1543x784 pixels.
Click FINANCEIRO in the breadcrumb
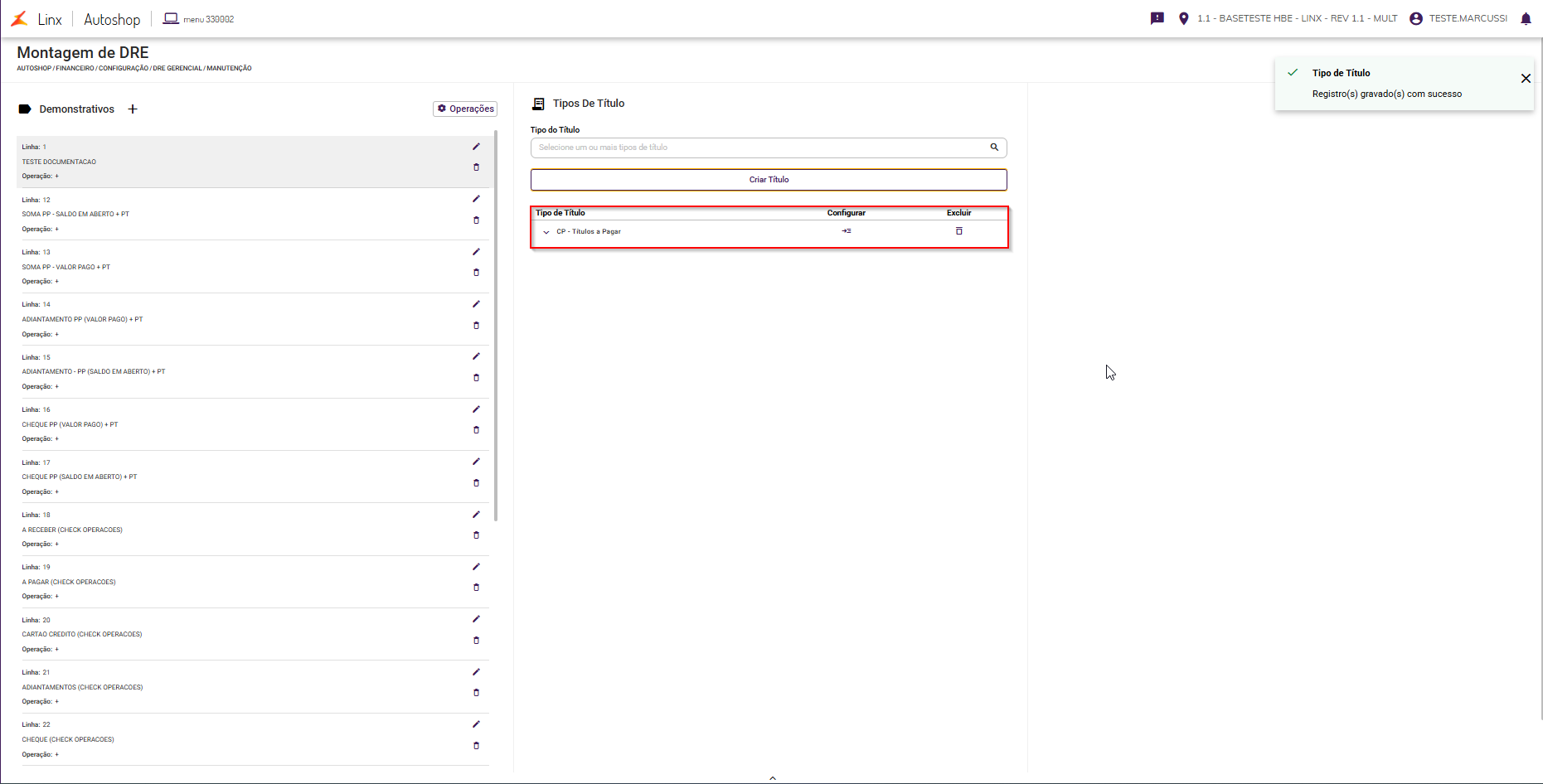[75, 69]
